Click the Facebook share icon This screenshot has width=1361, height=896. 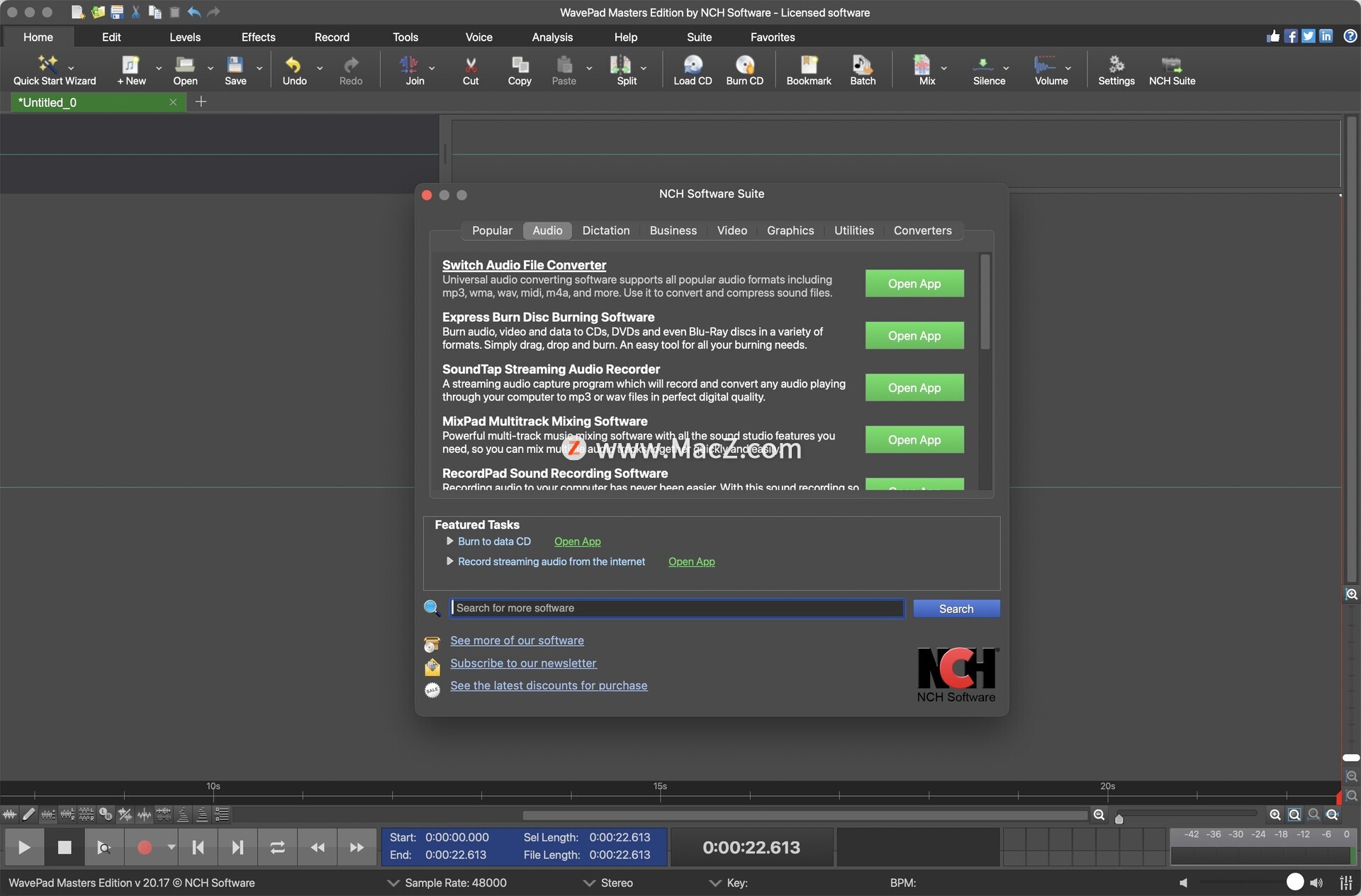(x=1292, y=36)
